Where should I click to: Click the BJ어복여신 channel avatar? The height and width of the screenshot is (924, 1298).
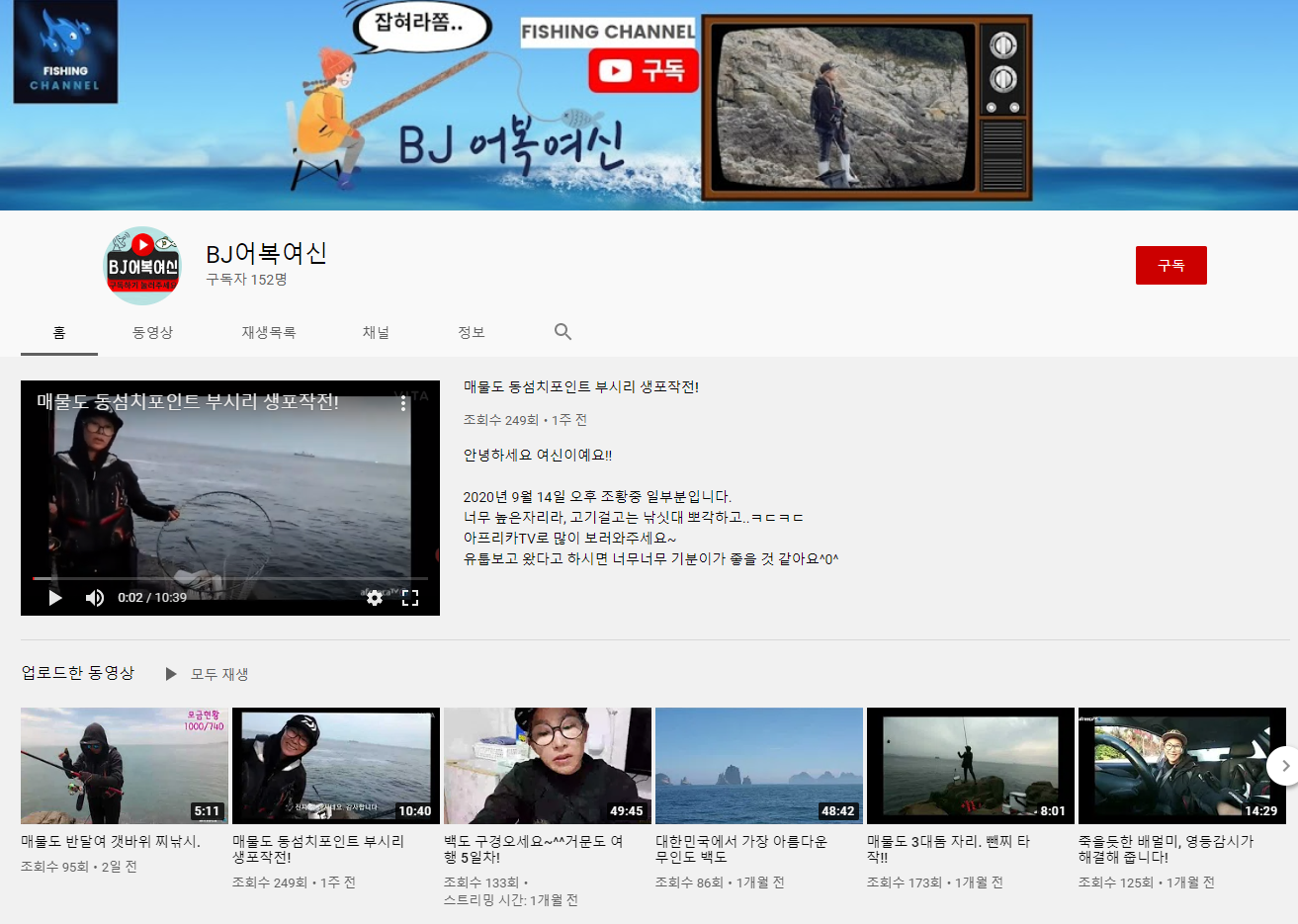(142, 266)
